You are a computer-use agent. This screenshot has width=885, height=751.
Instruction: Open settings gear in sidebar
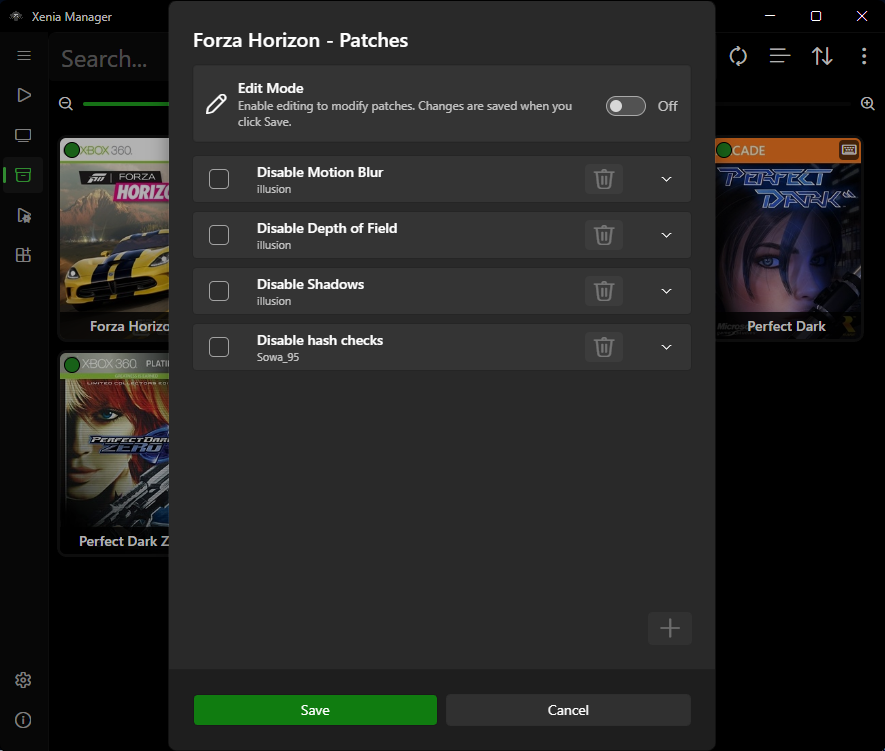click(23, 680)
